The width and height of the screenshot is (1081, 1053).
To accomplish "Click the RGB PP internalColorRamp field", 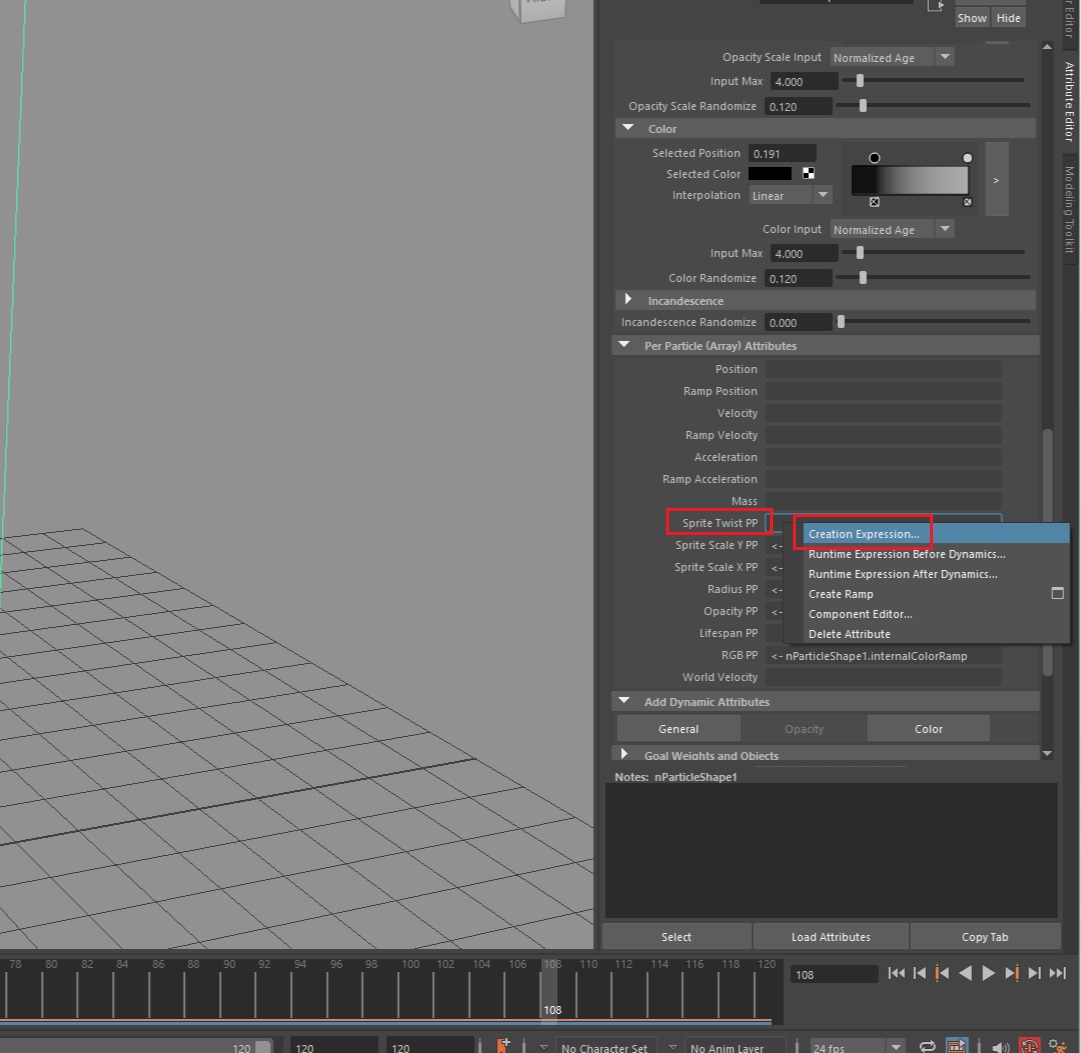I will [x=883, y=655].
